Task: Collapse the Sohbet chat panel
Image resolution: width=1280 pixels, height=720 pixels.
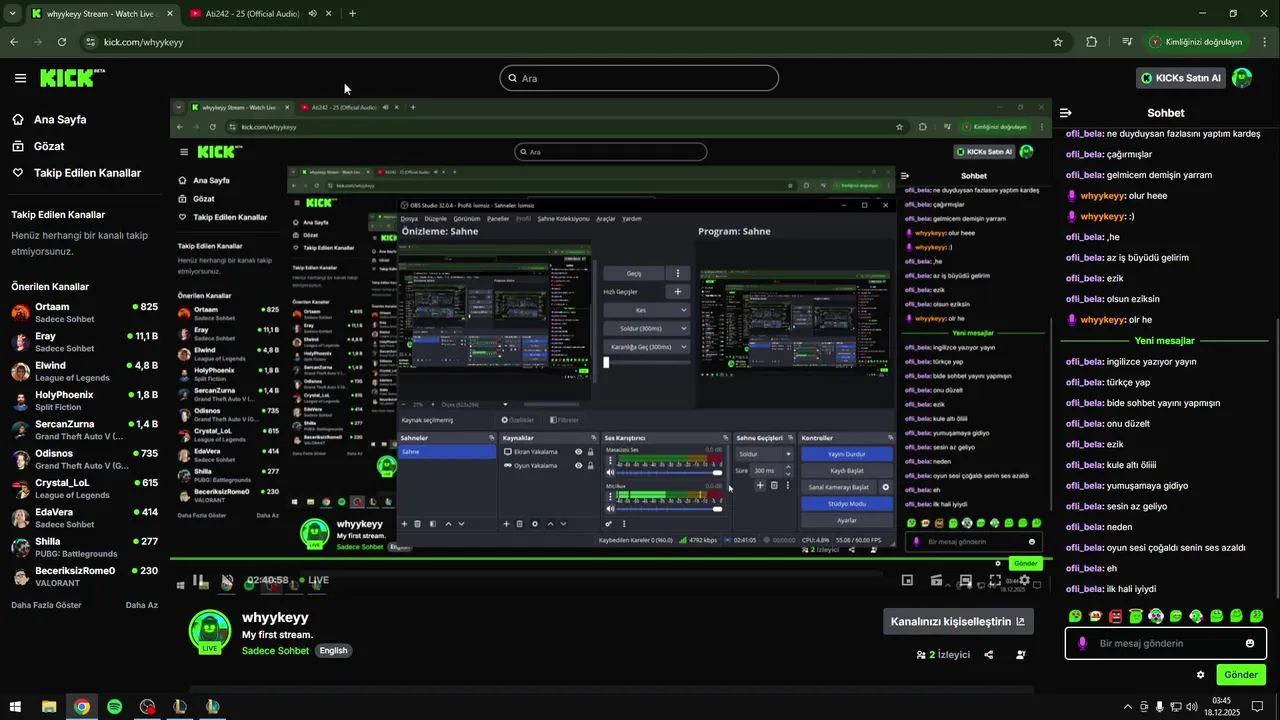Action: [x=1066, y=113]
